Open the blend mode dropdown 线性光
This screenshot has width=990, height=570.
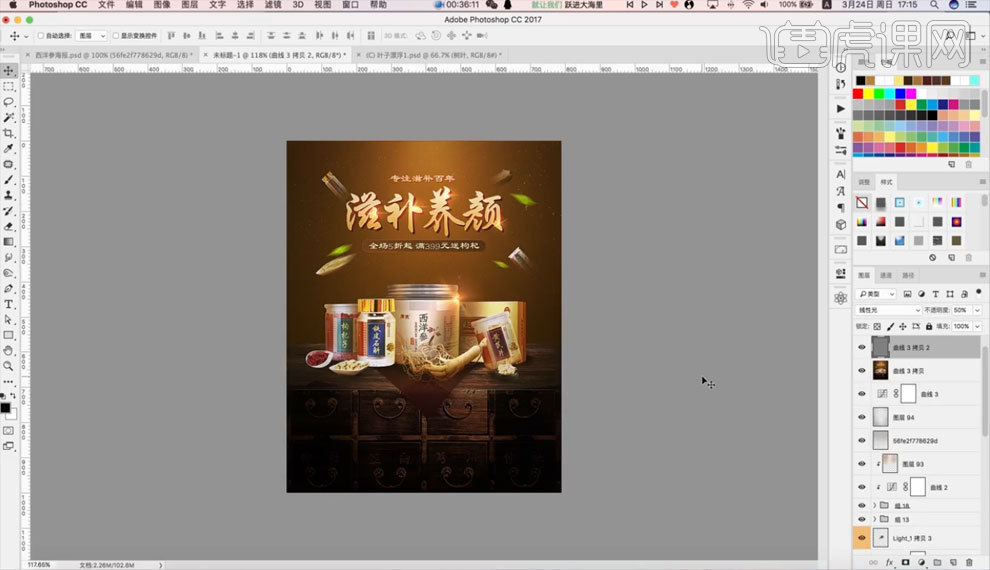[888, 310]
